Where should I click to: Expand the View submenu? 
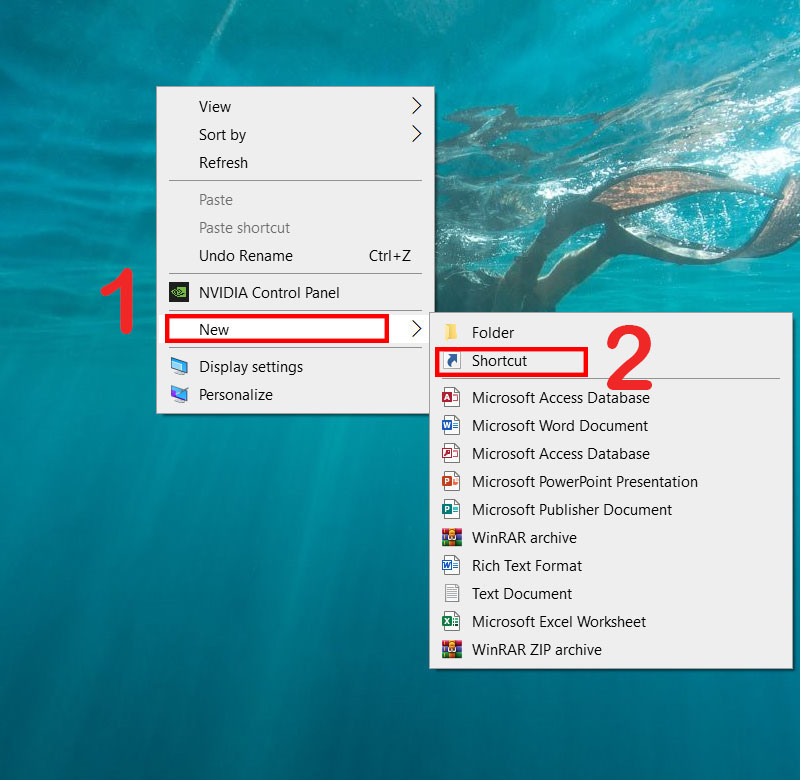coord(295,106)
